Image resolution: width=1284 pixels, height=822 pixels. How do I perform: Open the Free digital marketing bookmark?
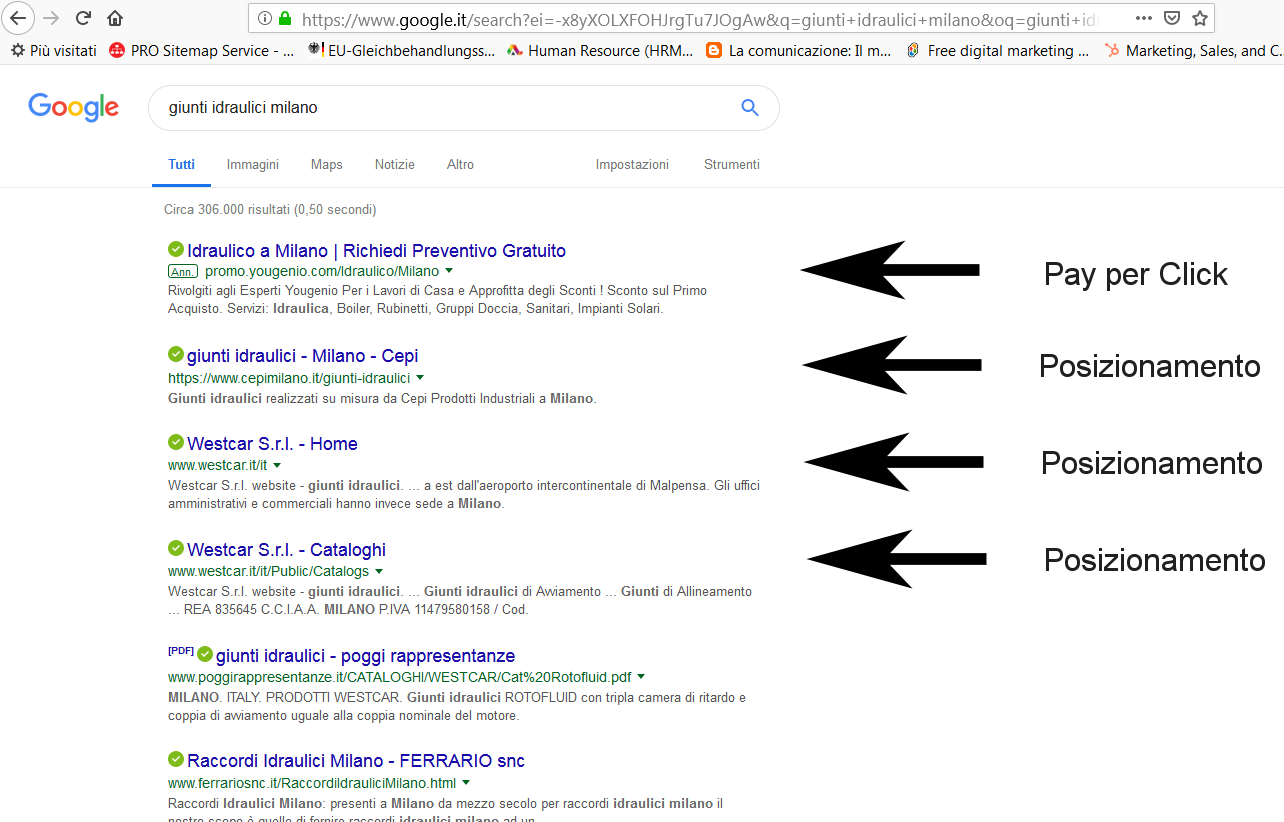(x=998, y=50)
